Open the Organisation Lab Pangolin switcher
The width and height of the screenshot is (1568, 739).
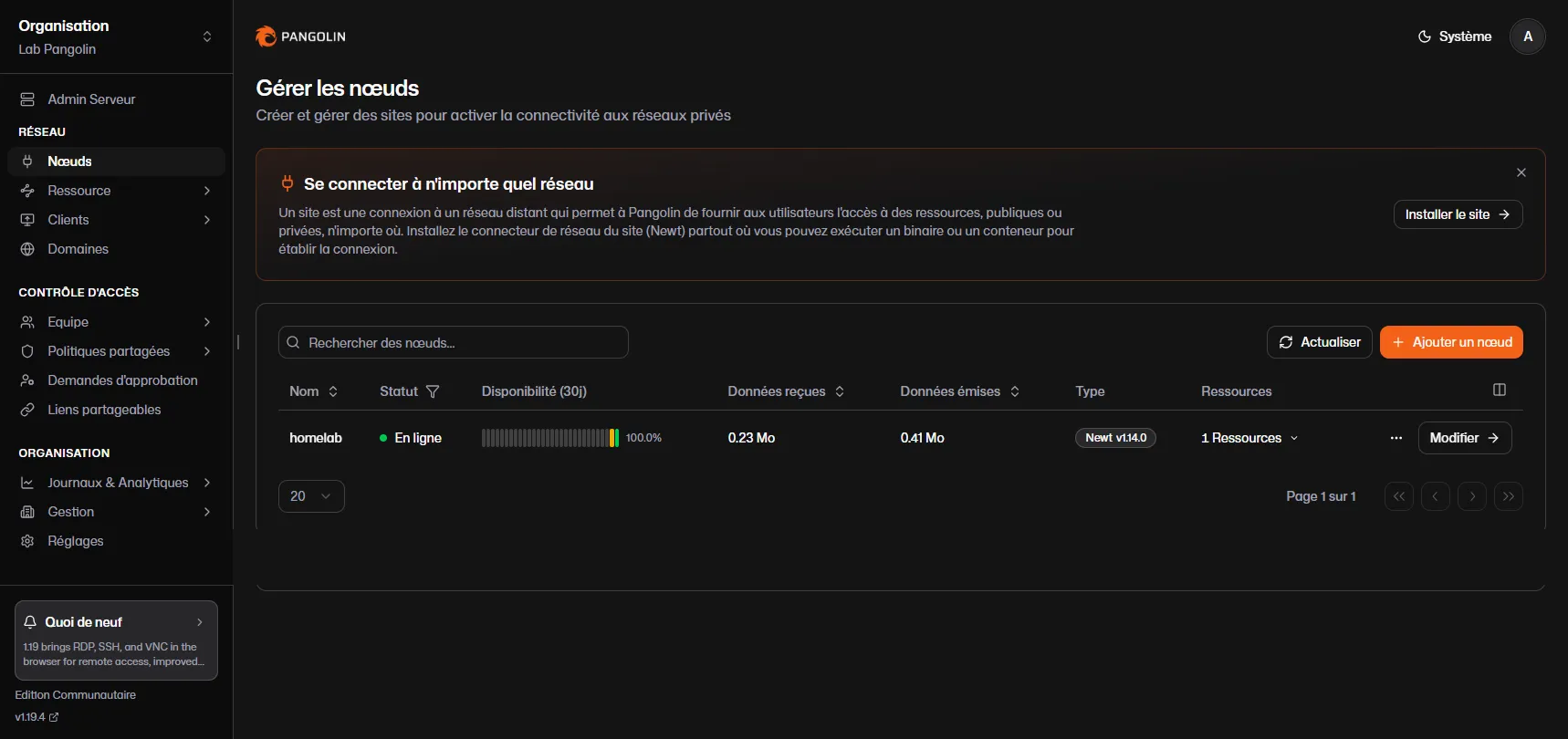(x=116, y=36)
